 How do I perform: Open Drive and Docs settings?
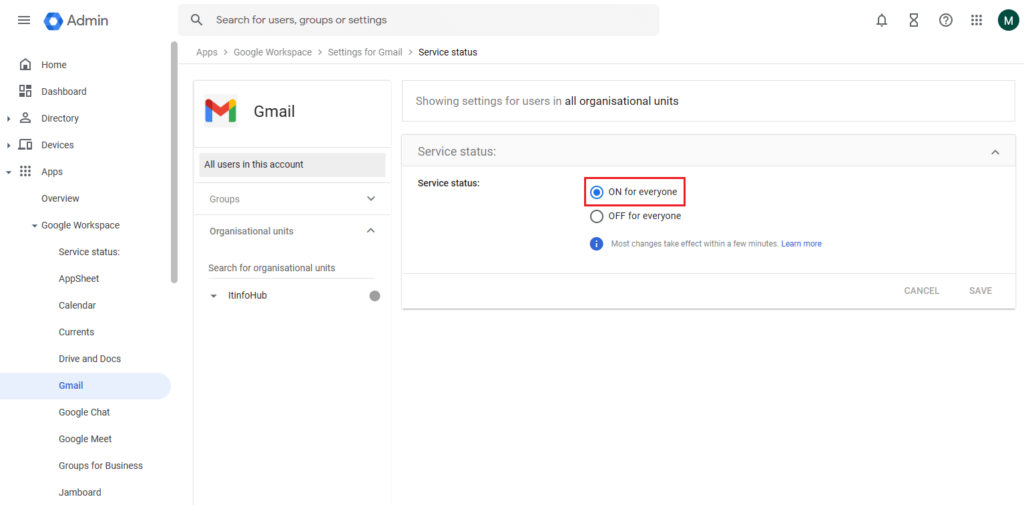[89, 359]
